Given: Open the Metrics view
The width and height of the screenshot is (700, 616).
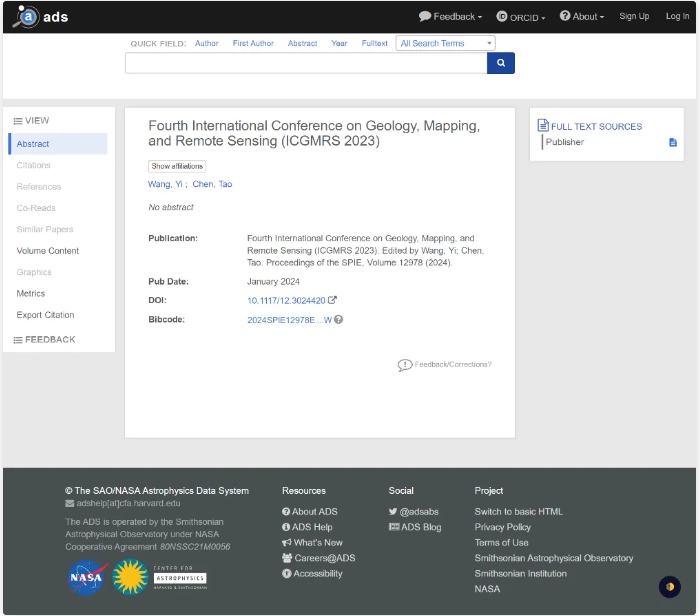Looking at the screenshot, I should pyautogui.click(x=31, y=293).
